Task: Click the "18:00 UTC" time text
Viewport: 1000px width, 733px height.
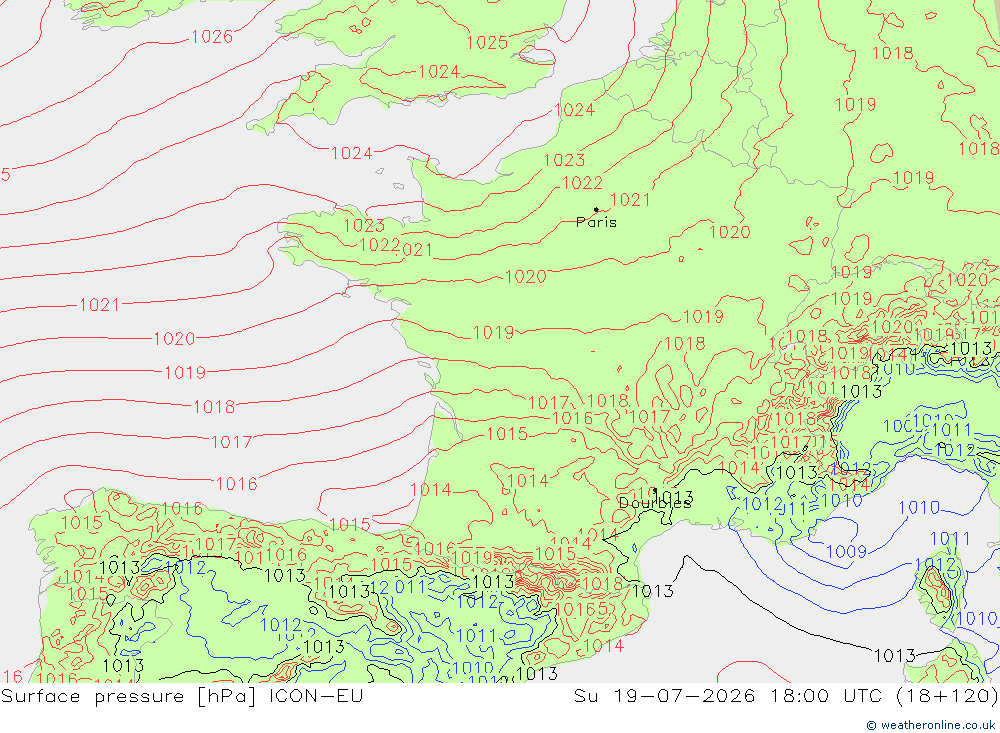Action: tap(826, 695)
